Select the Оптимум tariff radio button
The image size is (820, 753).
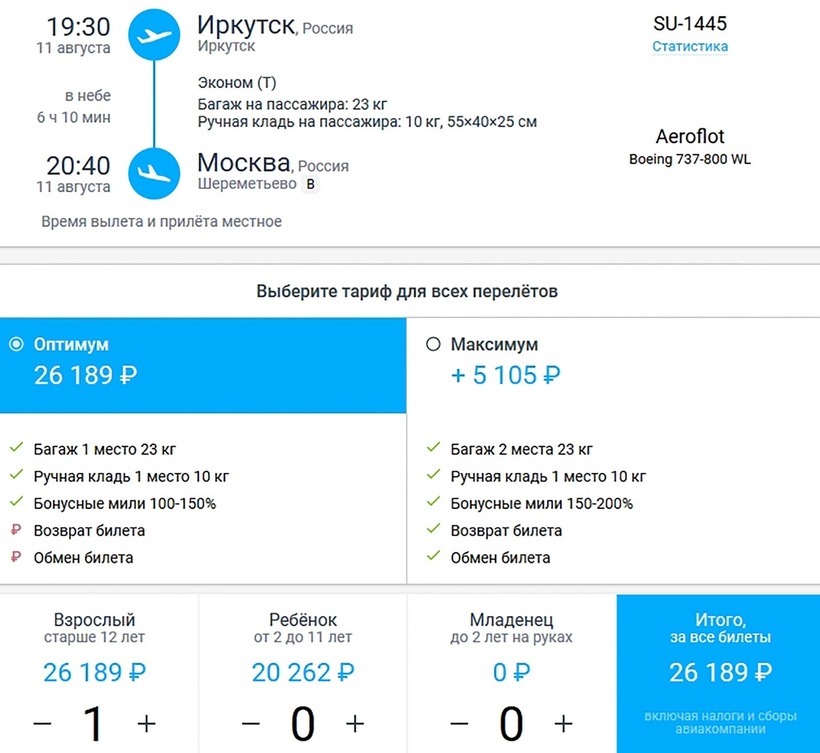tap(15, 345)
